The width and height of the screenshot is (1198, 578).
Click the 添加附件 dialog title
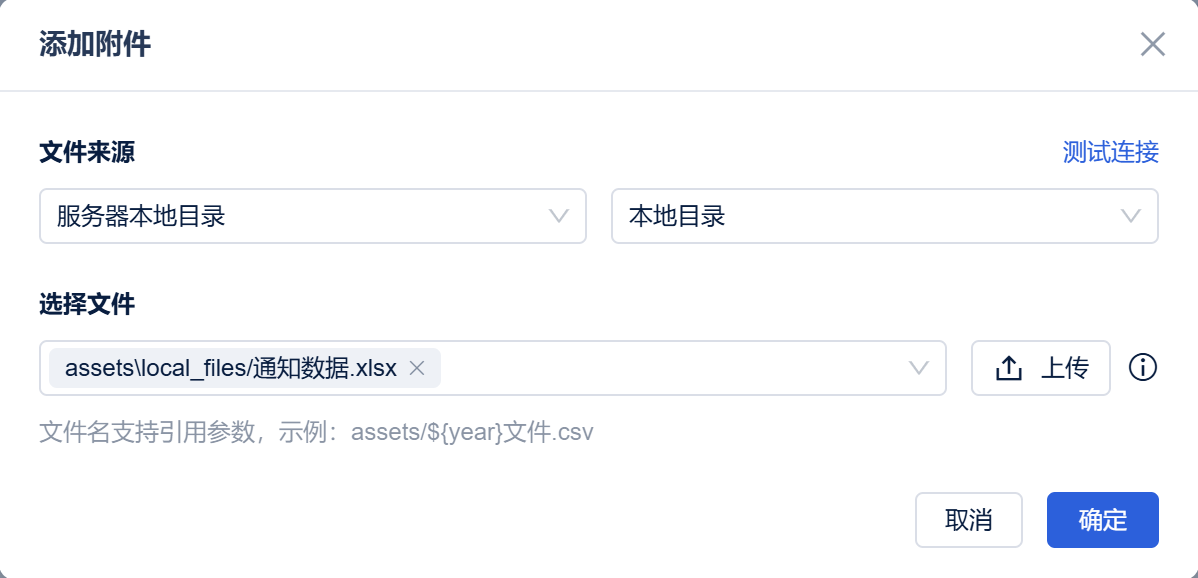[95, 45]
